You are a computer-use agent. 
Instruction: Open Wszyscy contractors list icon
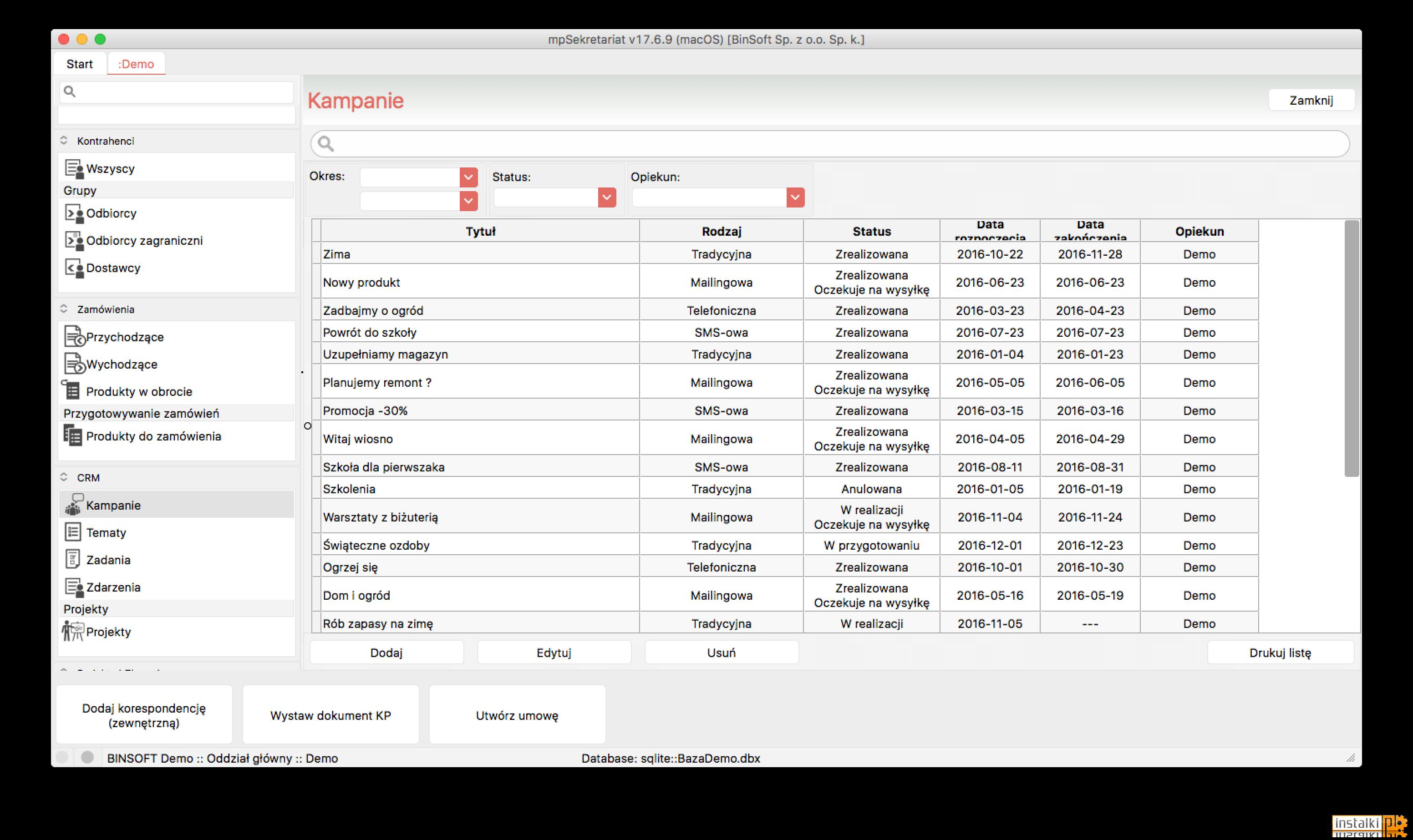click(x=74, y=169)
